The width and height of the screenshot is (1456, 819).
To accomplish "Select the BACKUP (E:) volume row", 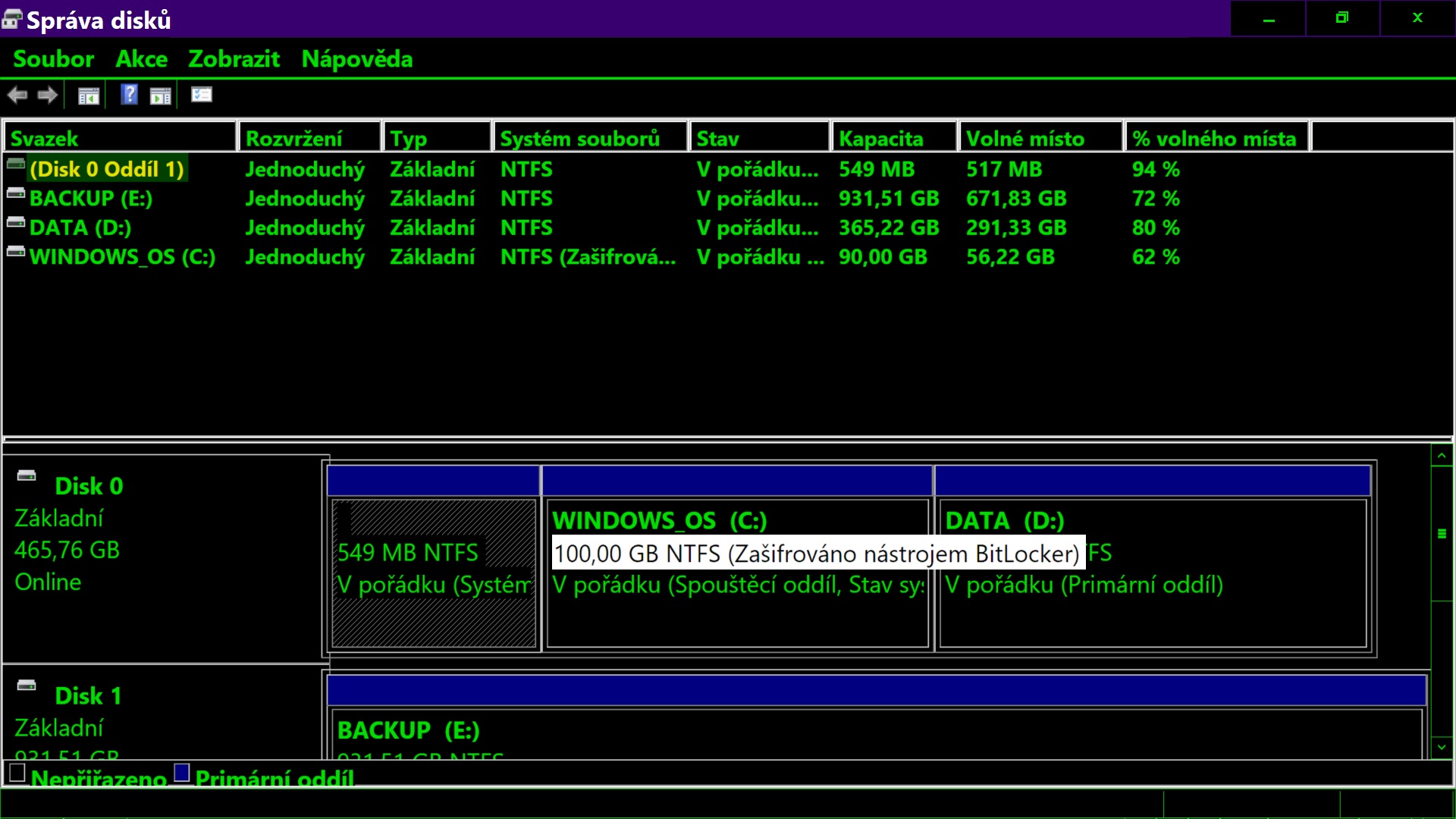I will click(91, 199).
